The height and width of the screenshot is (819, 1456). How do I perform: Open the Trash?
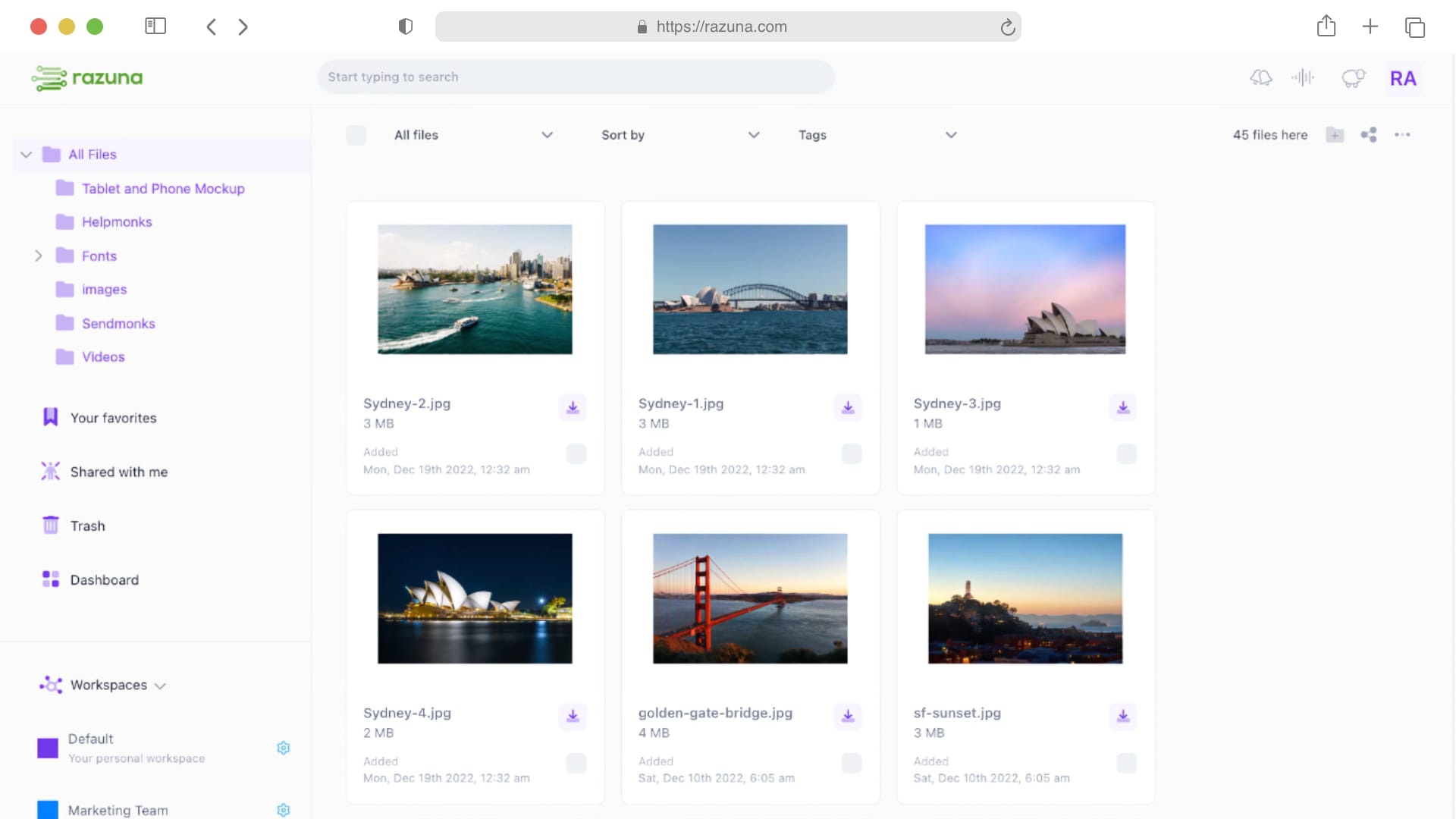(87, 525)
